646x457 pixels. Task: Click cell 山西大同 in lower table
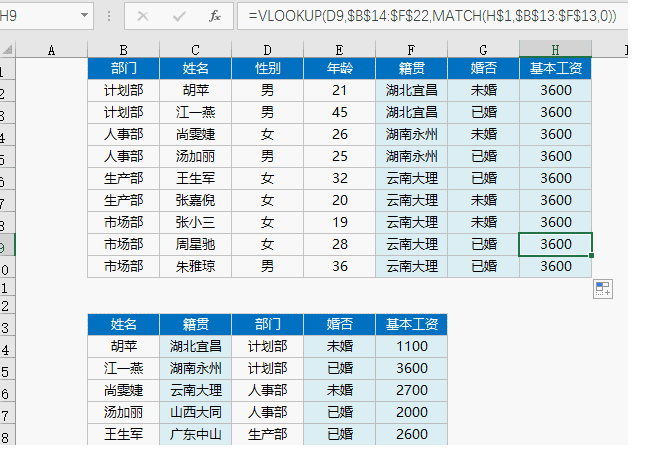pos(195,412)
